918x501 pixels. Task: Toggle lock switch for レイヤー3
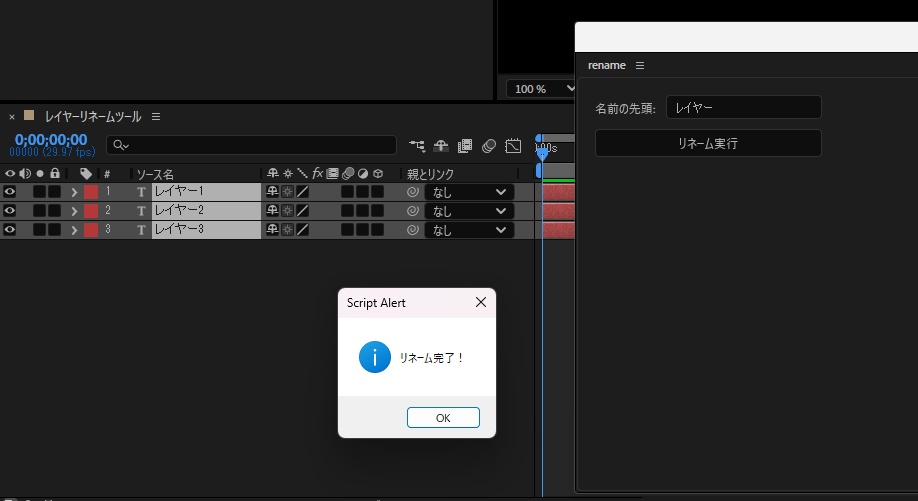(x=54, y=229)
